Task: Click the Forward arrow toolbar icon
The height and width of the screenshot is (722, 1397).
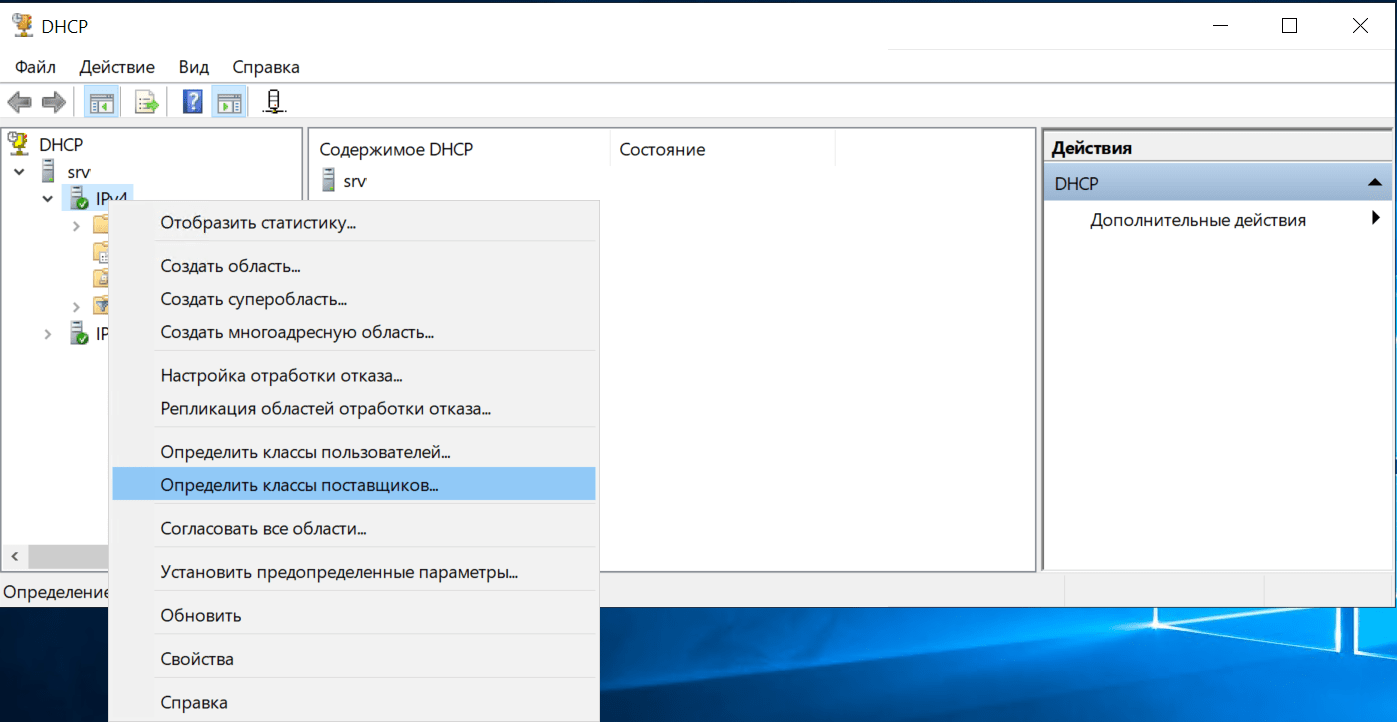Action: tap(53, 102)
